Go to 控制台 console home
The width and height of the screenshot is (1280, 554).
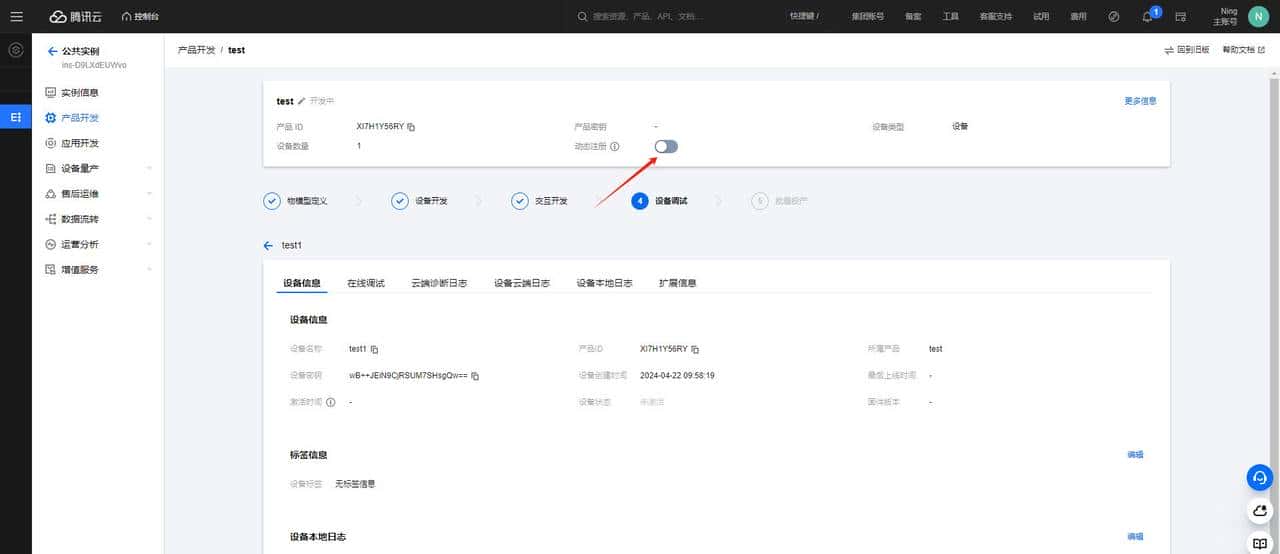tap(139, 16)
